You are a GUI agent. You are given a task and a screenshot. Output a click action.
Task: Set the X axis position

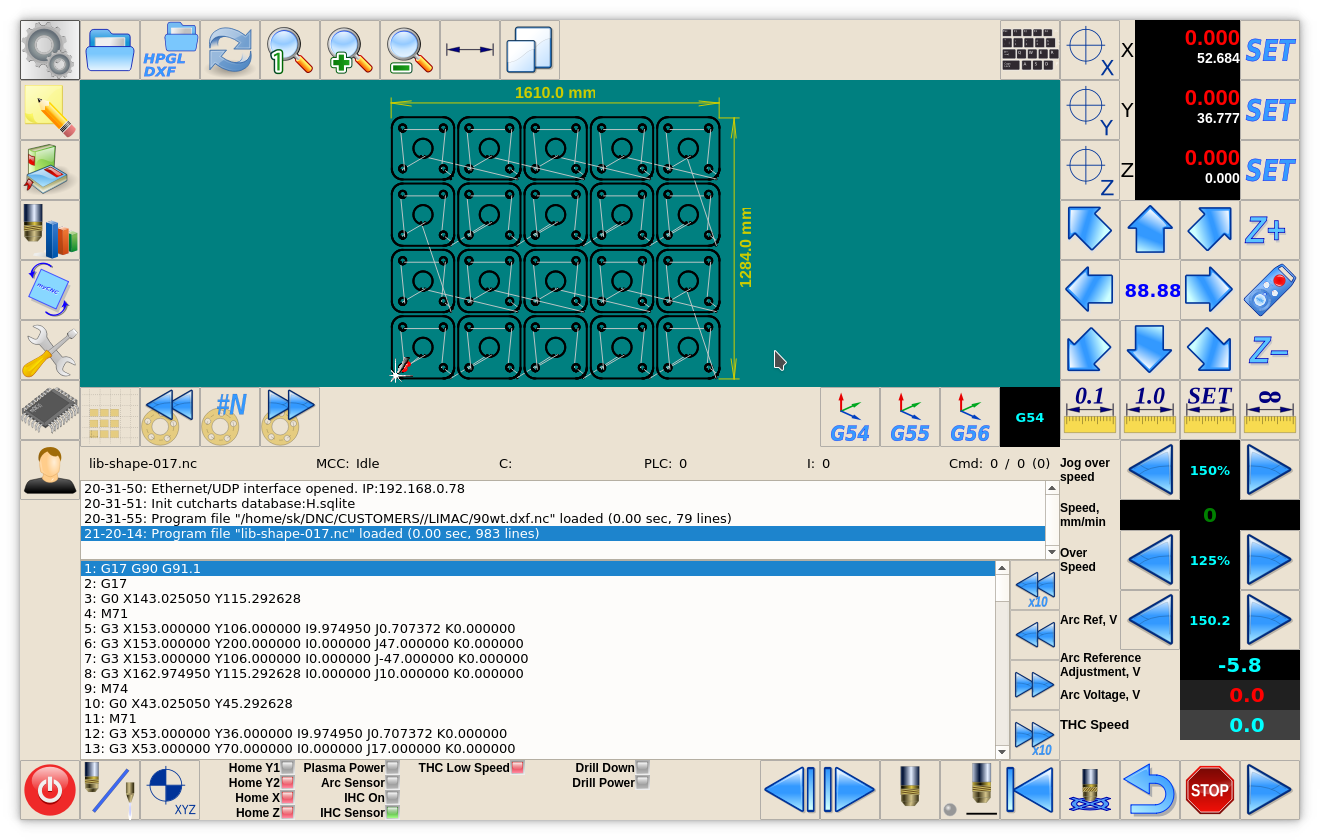coord(1269,50)
